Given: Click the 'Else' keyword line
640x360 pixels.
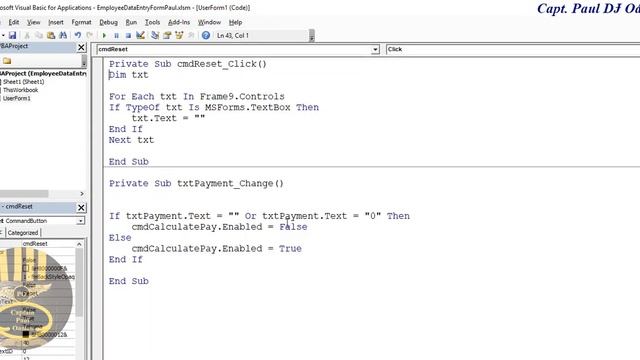Looking at the screenshot, I should tap(120, 238).
